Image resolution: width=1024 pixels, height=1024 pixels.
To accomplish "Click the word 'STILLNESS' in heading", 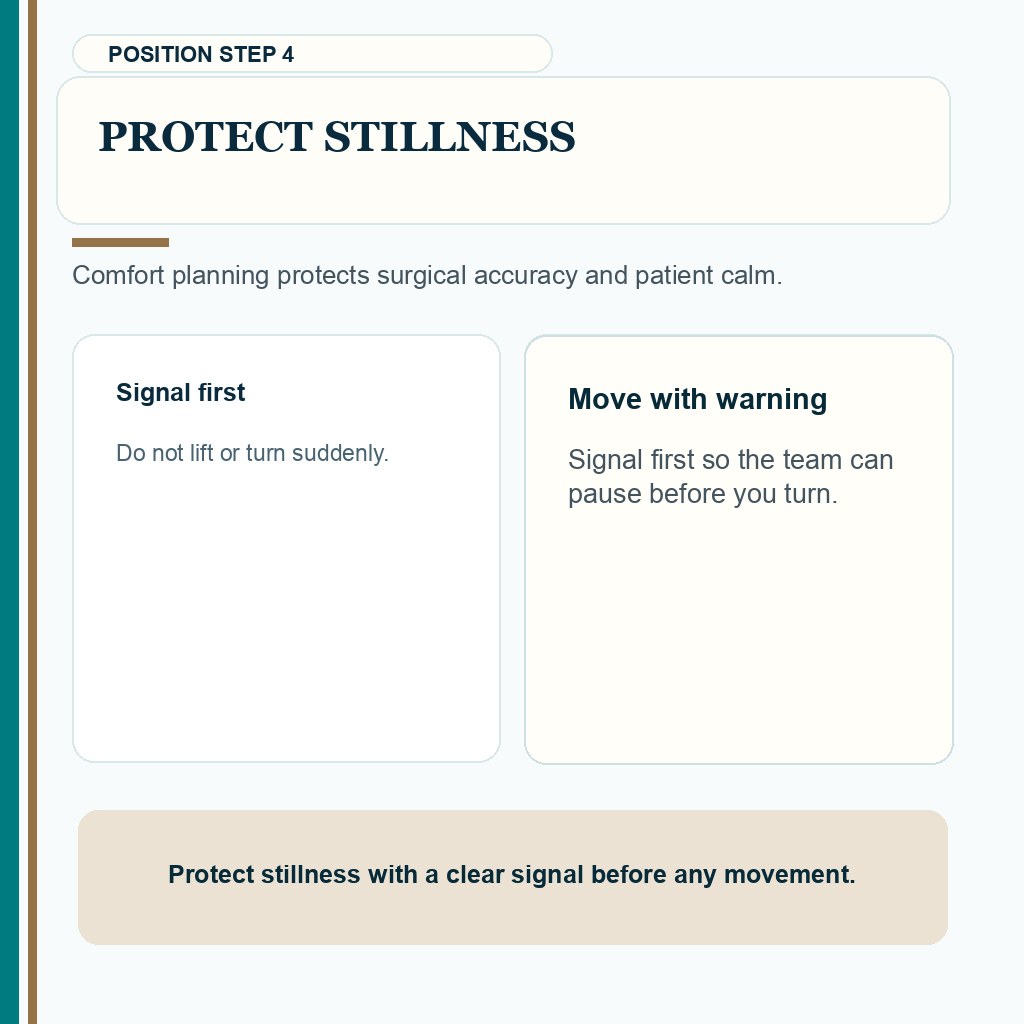I will (x=450, y=137).
